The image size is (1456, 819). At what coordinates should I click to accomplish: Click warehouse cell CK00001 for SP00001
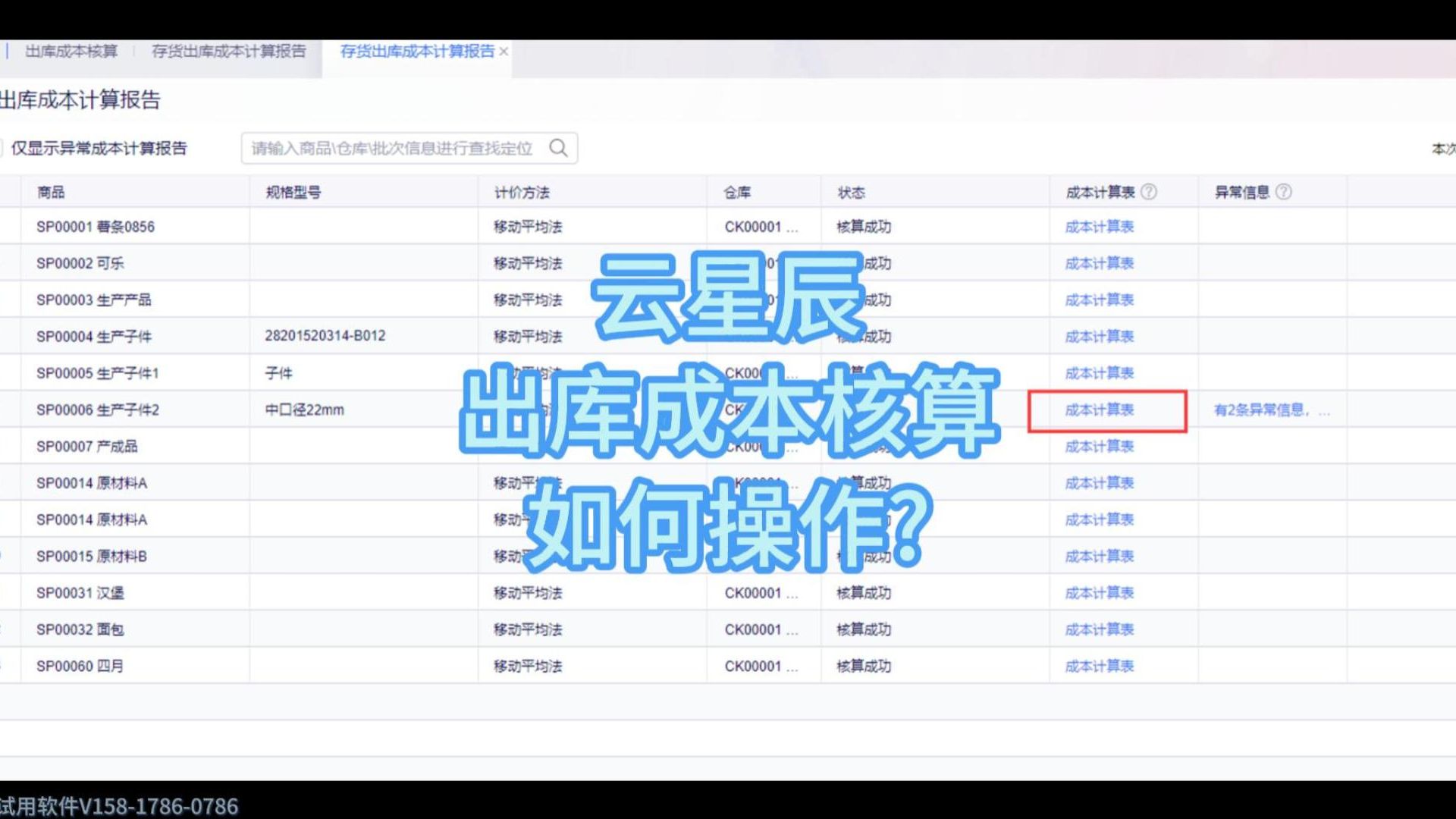(x=761, y=227)
